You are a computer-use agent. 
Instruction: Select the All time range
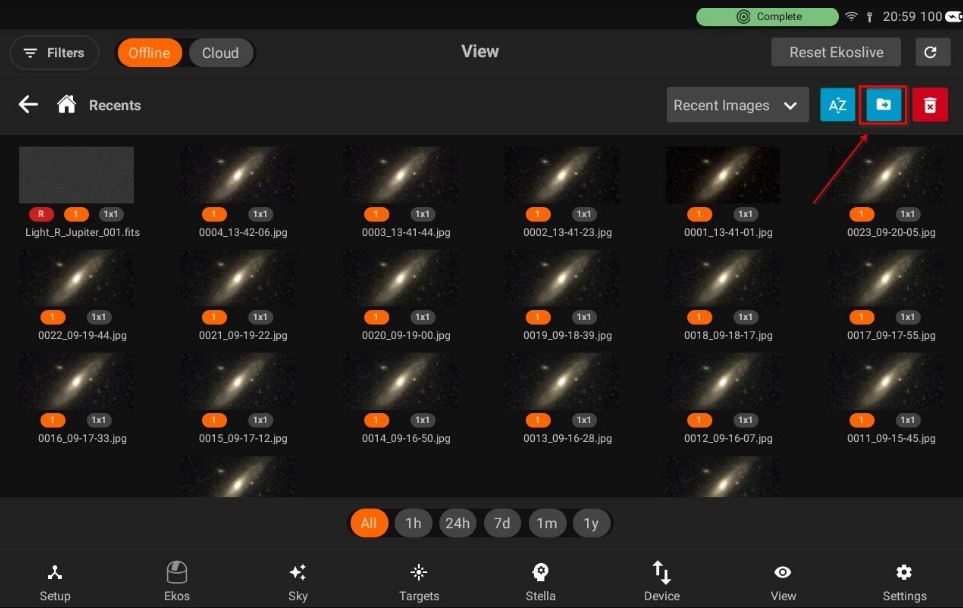(368, 523)
